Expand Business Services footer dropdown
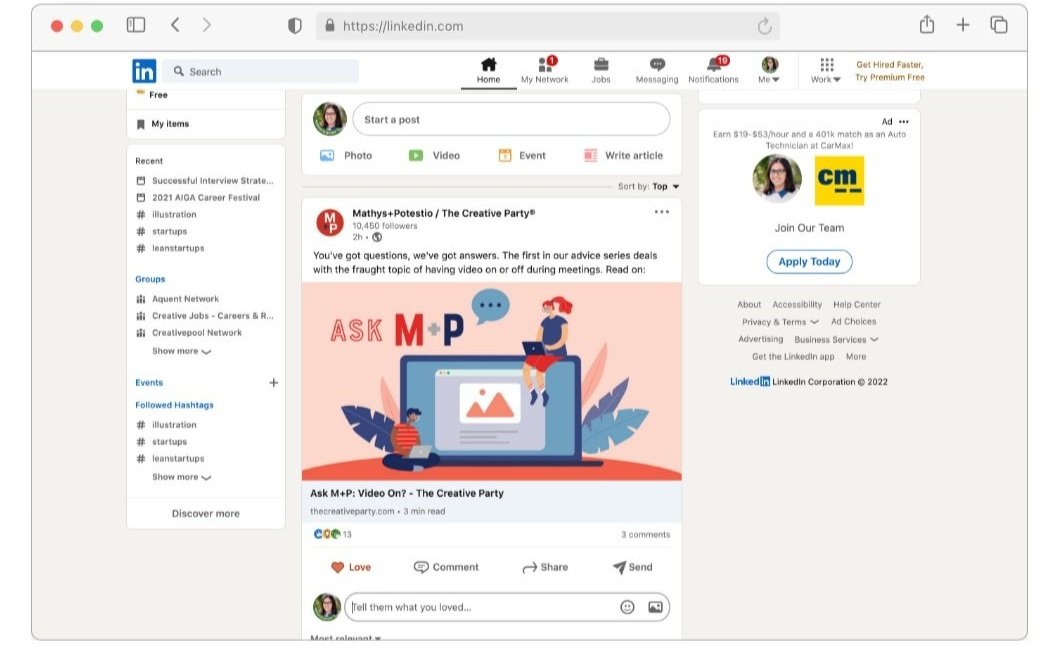 [x=836, y=340]
